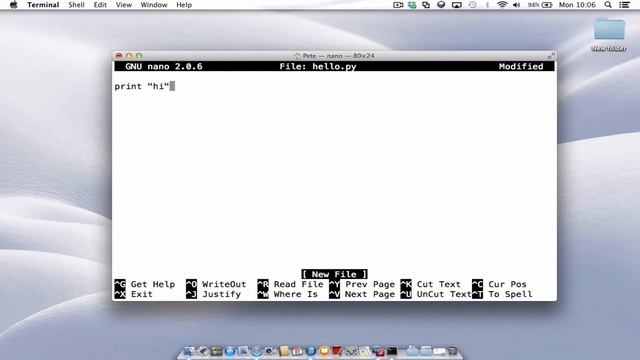Enter full screen using window corner arrows
The image size is (640, 360).
(x=551, y=56)
